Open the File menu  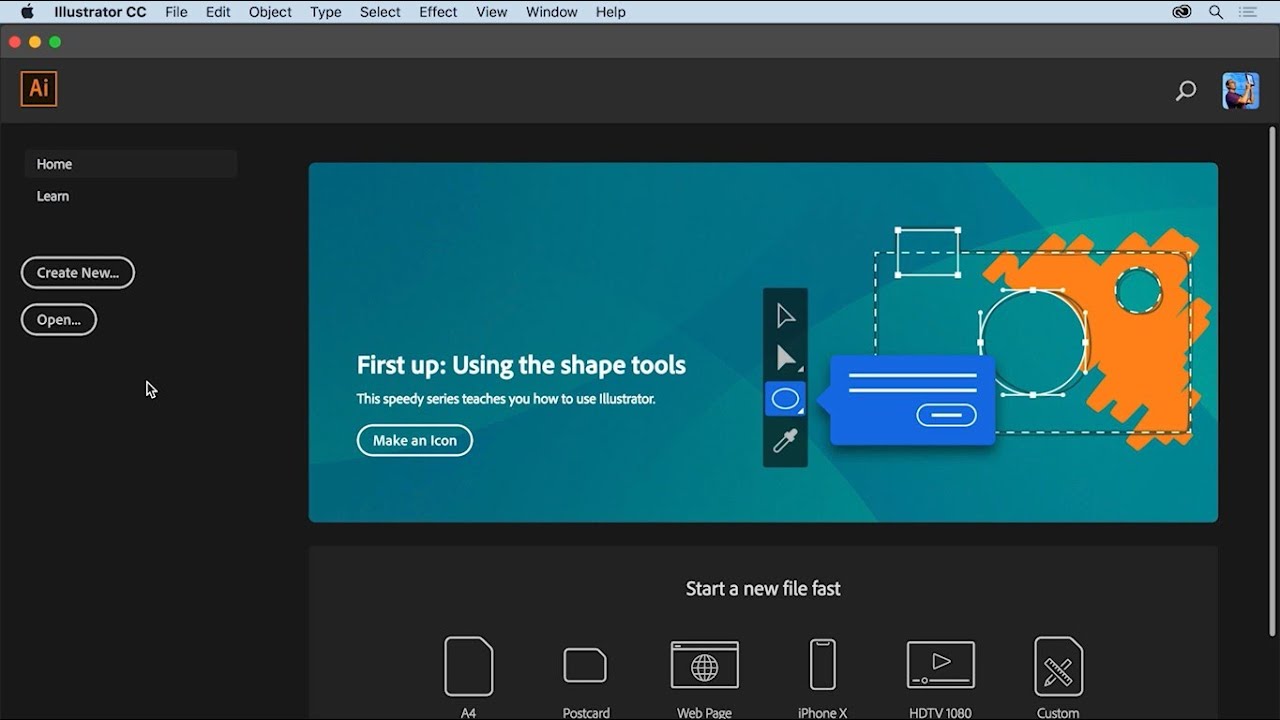pos(176,12)
